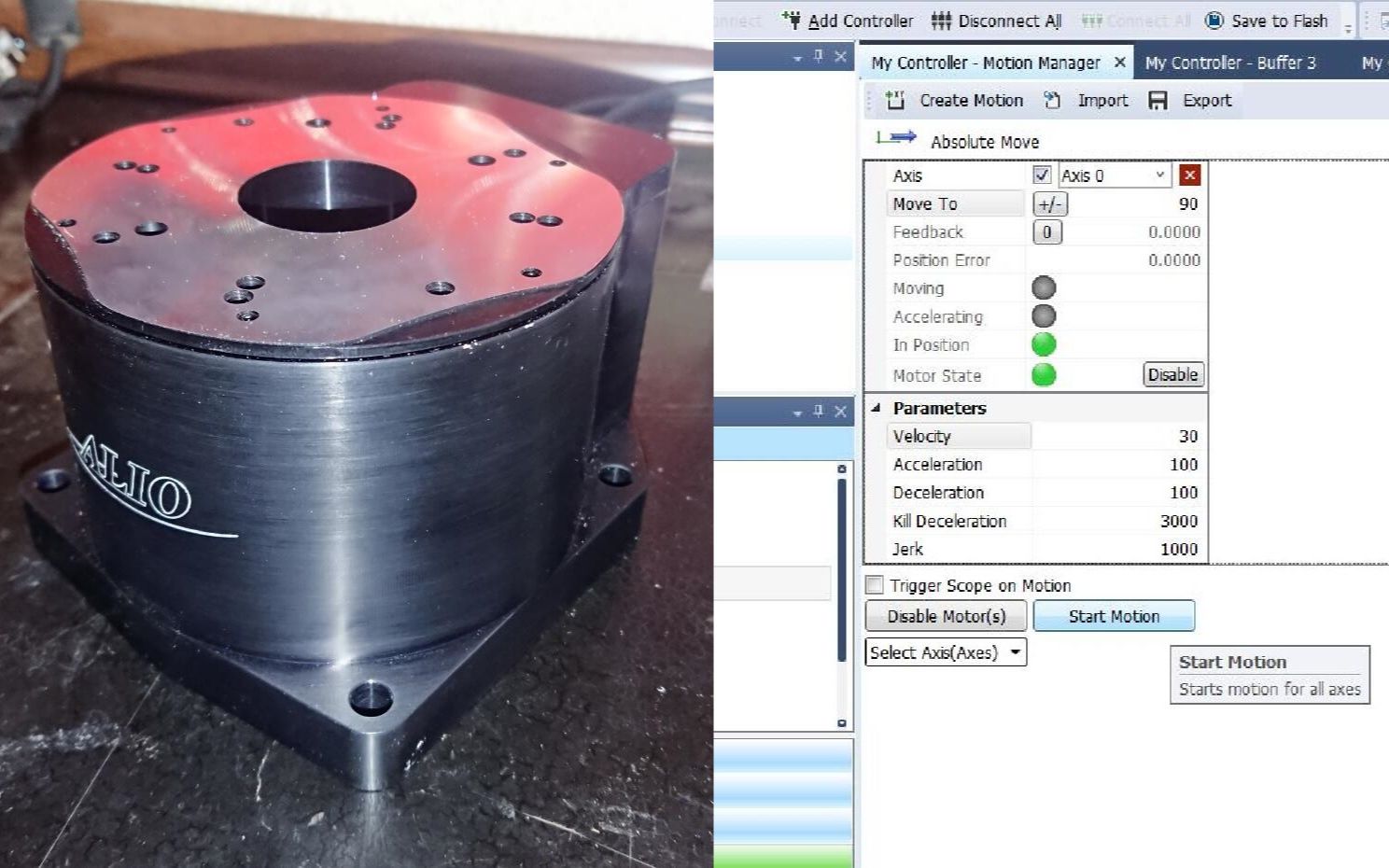Enable Trigger Scope on Motion checkbox
The image size is (1389, 868).
[875, 585]
